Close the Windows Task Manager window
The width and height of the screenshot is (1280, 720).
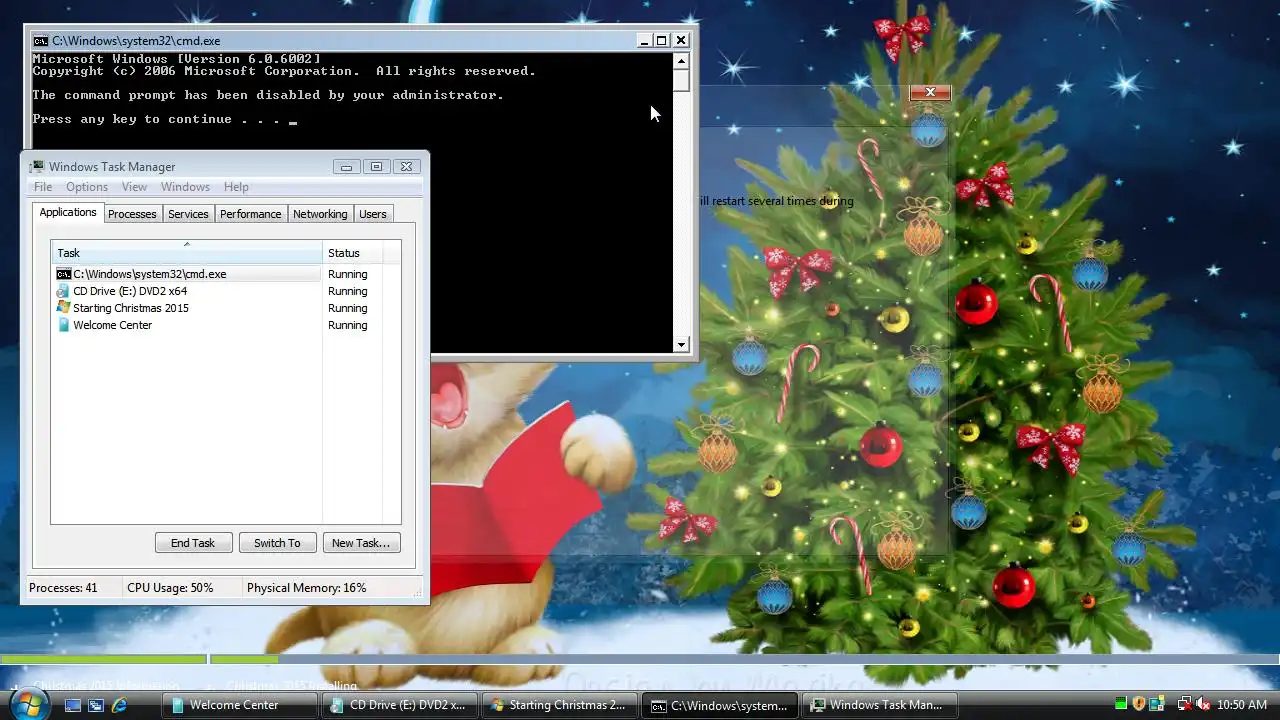406,167
